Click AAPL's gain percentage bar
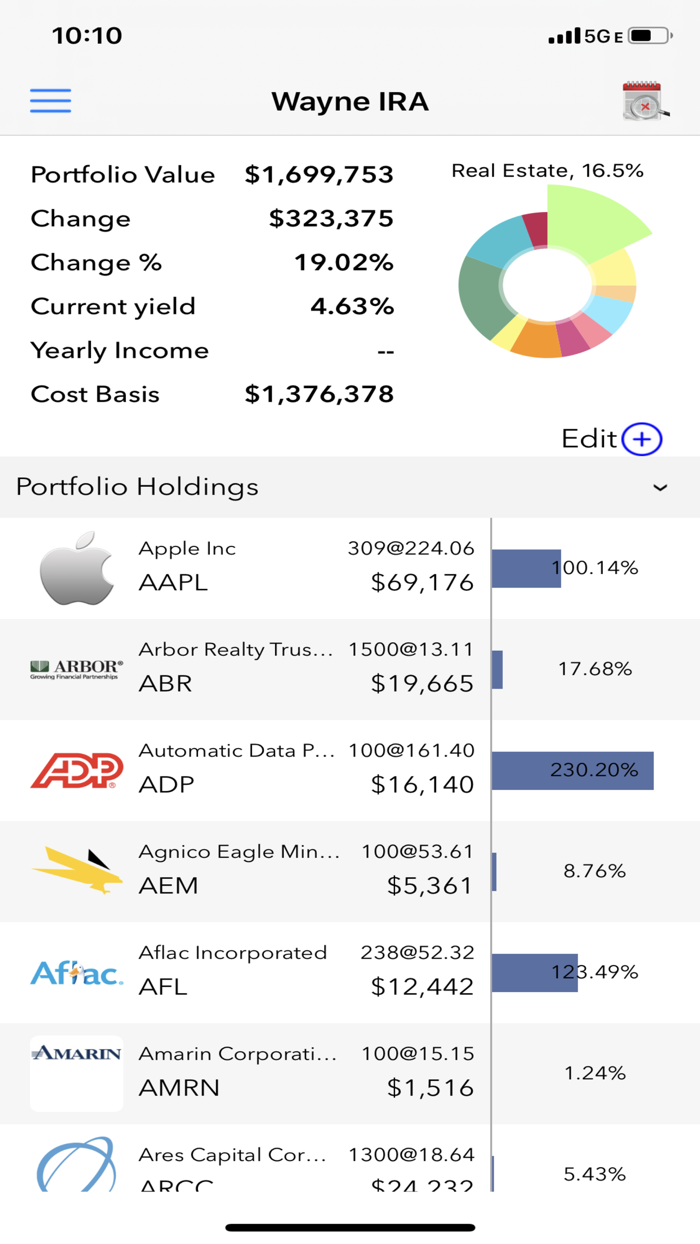 click(x=527, y=567)
